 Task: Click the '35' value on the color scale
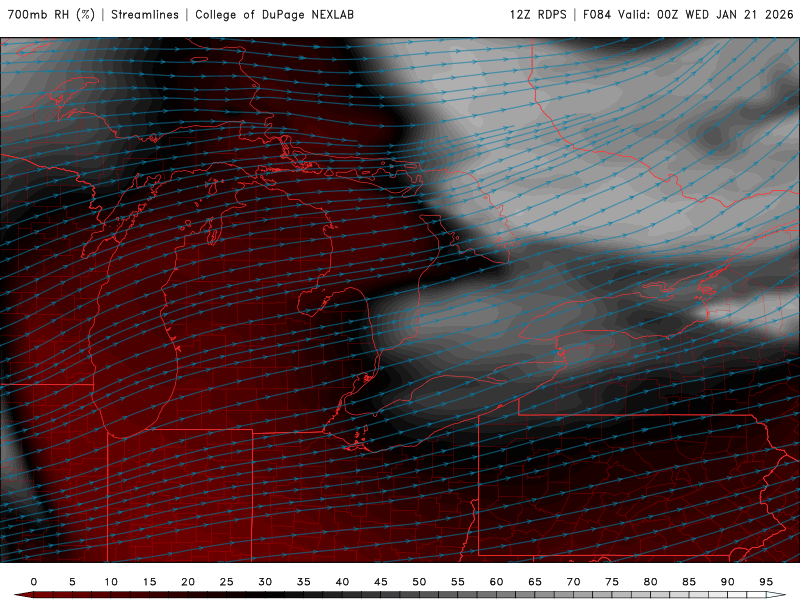pyautogui.click(x=304, y=582)
